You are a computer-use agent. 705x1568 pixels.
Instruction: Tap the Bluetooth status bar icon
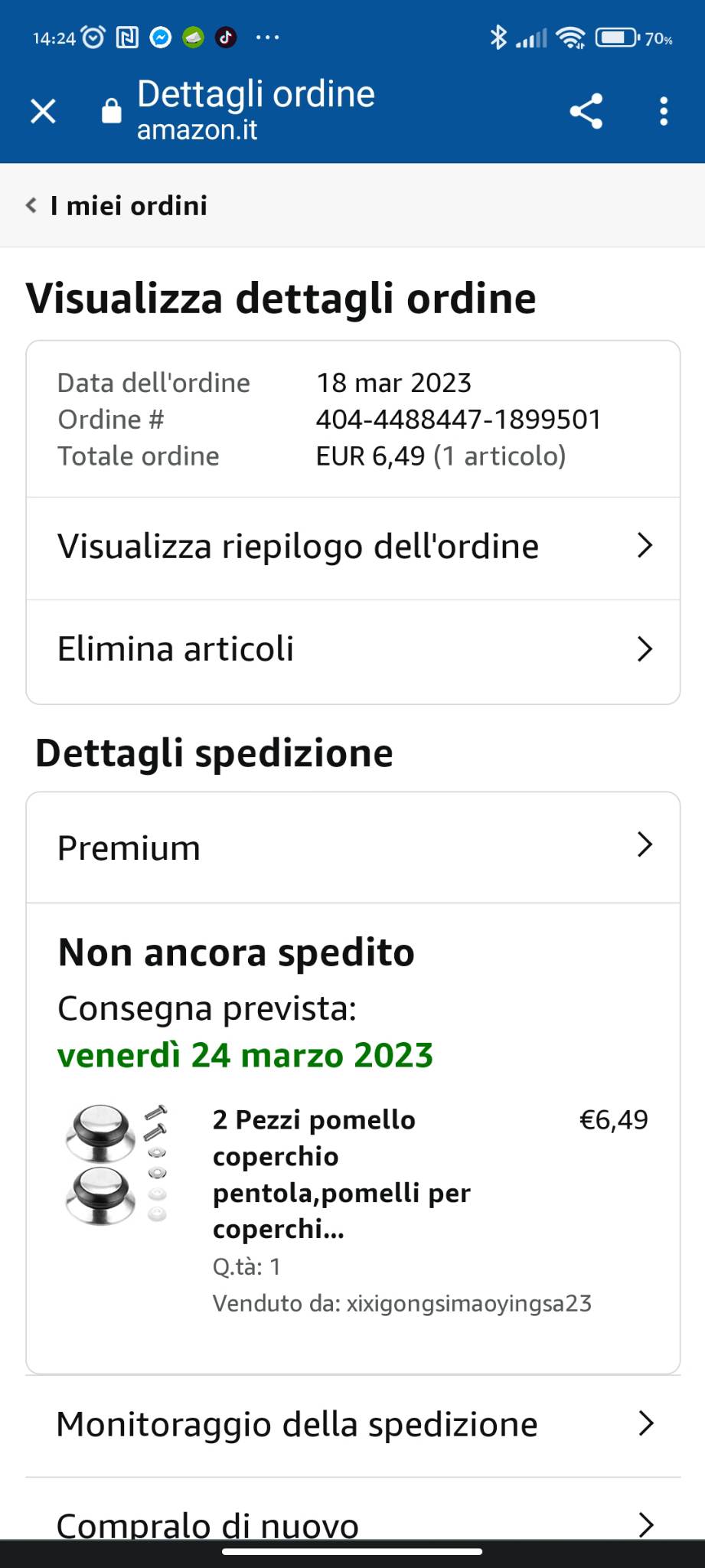pyautogui.click(x=498, y=37)
